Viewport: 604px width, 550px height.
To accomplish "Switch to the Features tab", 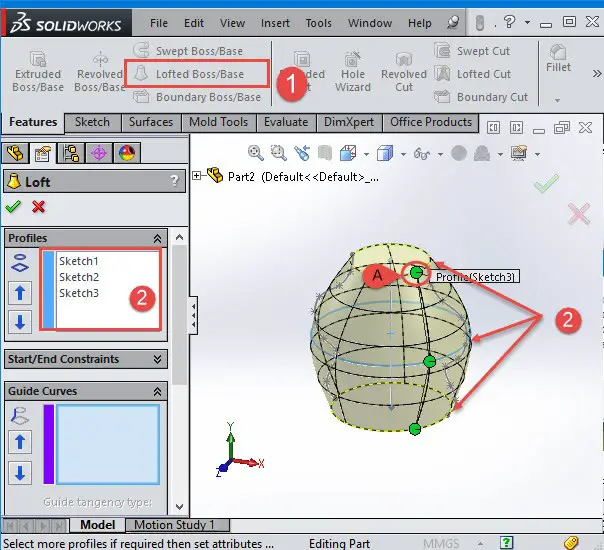I will tap(33, 122).
